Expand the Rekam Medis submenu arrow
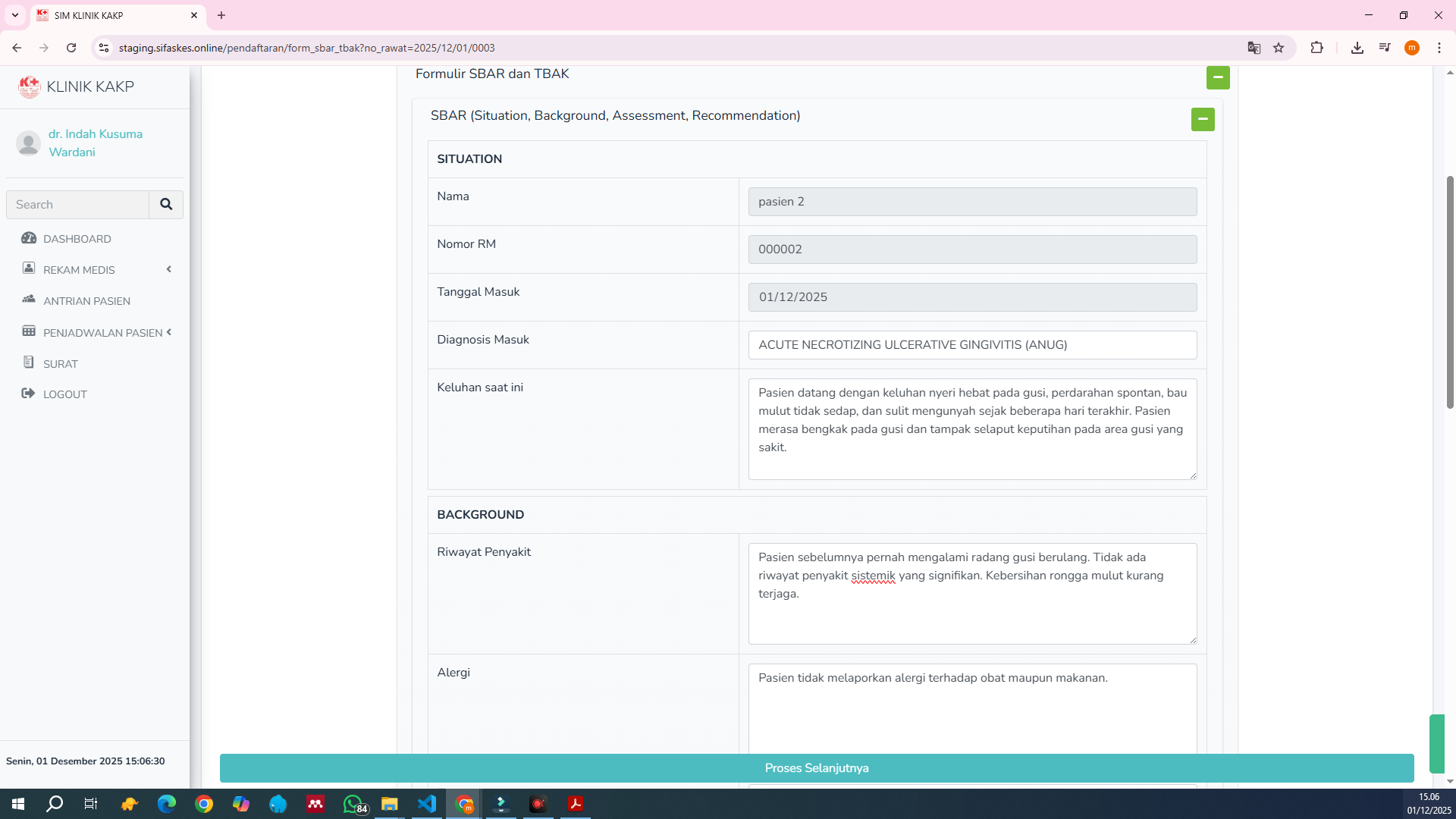 [168, 269]
